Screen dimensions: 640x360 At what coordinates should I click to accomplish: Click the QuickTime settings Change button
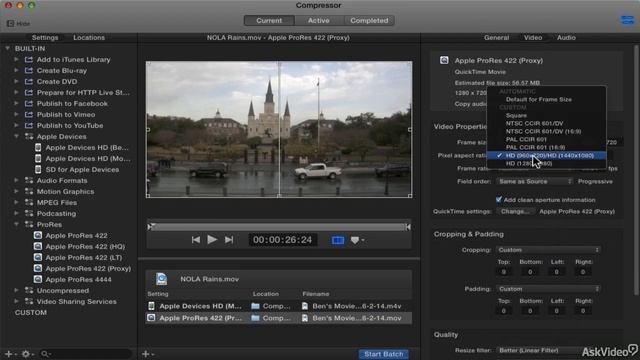515,211
